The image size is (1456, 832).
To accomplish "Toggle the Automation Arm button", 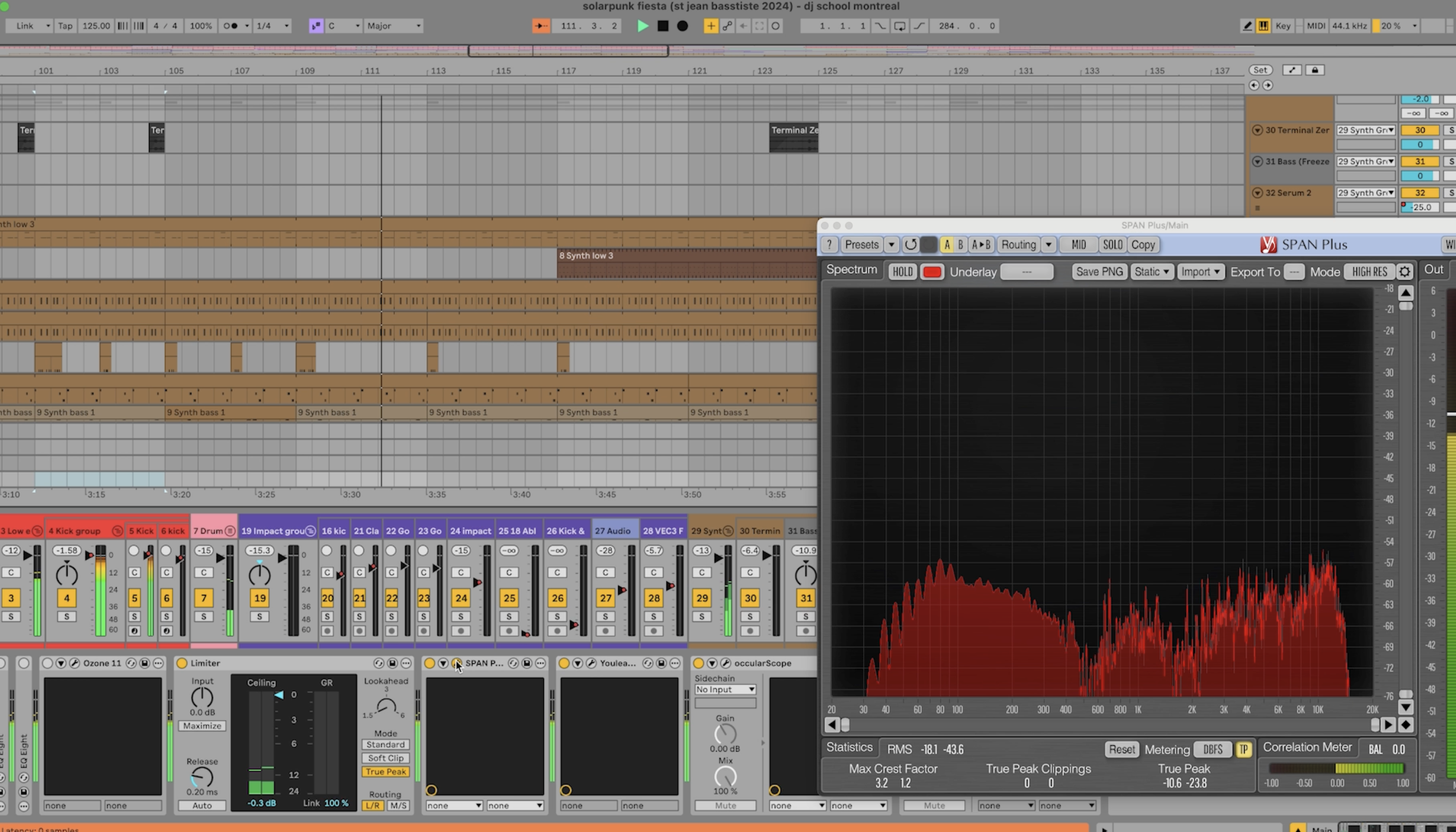I will [x=727, y=26].
